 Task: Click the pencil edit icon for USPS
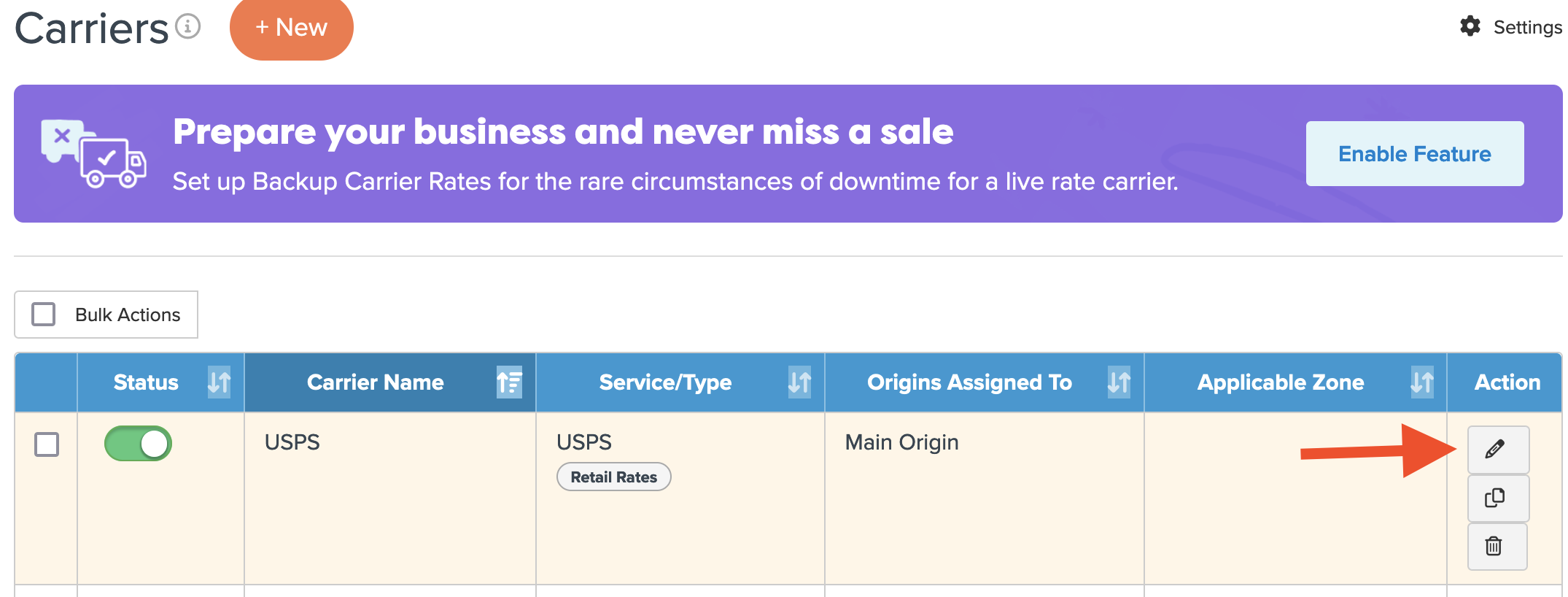(x=1497, y=449)
